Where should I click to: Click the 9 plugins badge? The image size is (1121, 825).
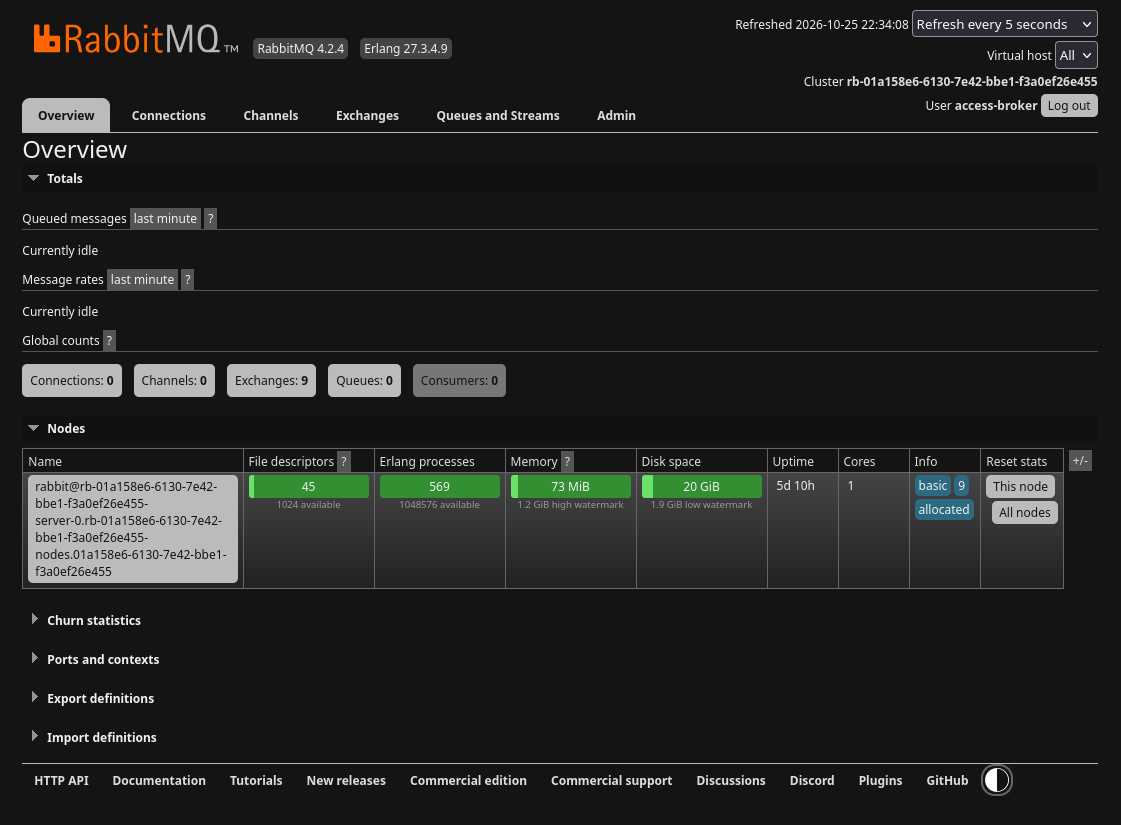point(962,485)
